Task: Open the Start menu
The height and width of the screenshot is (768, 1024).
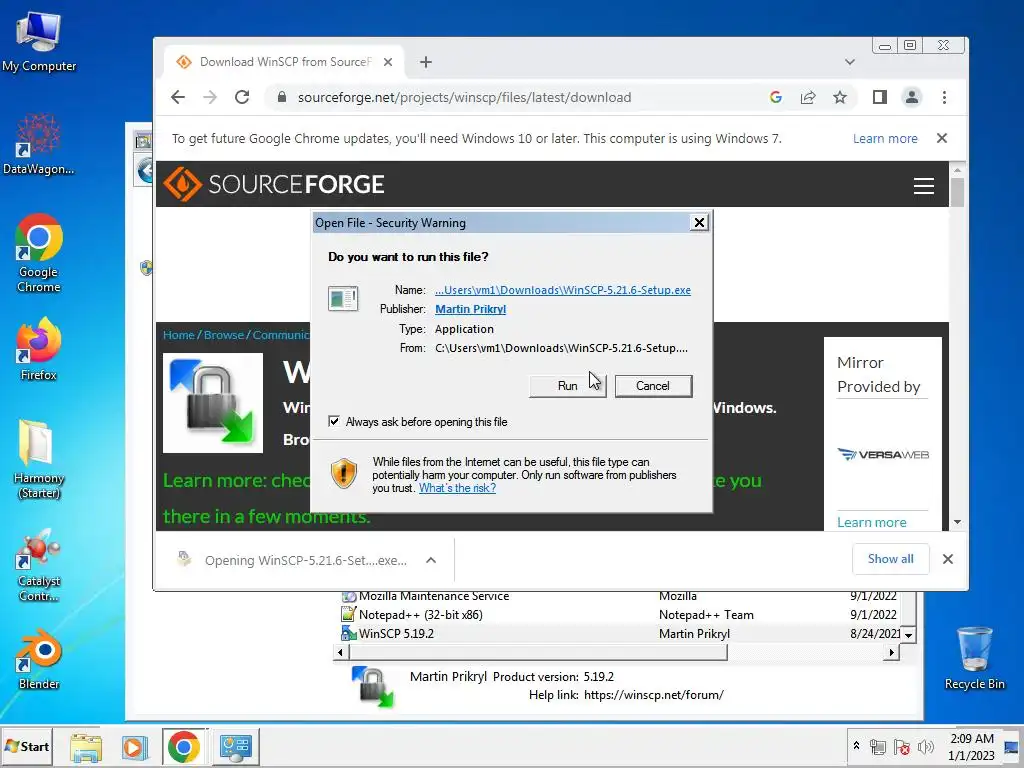Action: (x=27, y=746)
